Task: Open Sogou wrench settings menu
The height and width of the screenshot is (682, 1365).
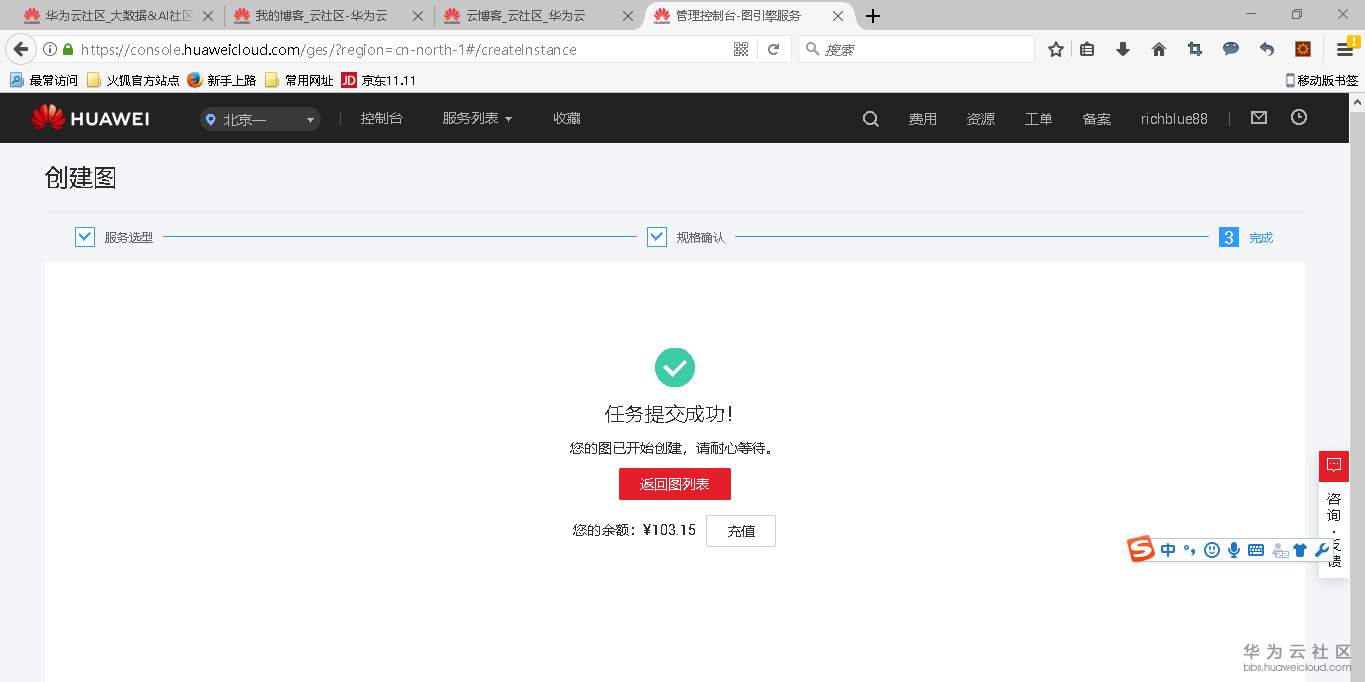Action: pos(1322,549)
